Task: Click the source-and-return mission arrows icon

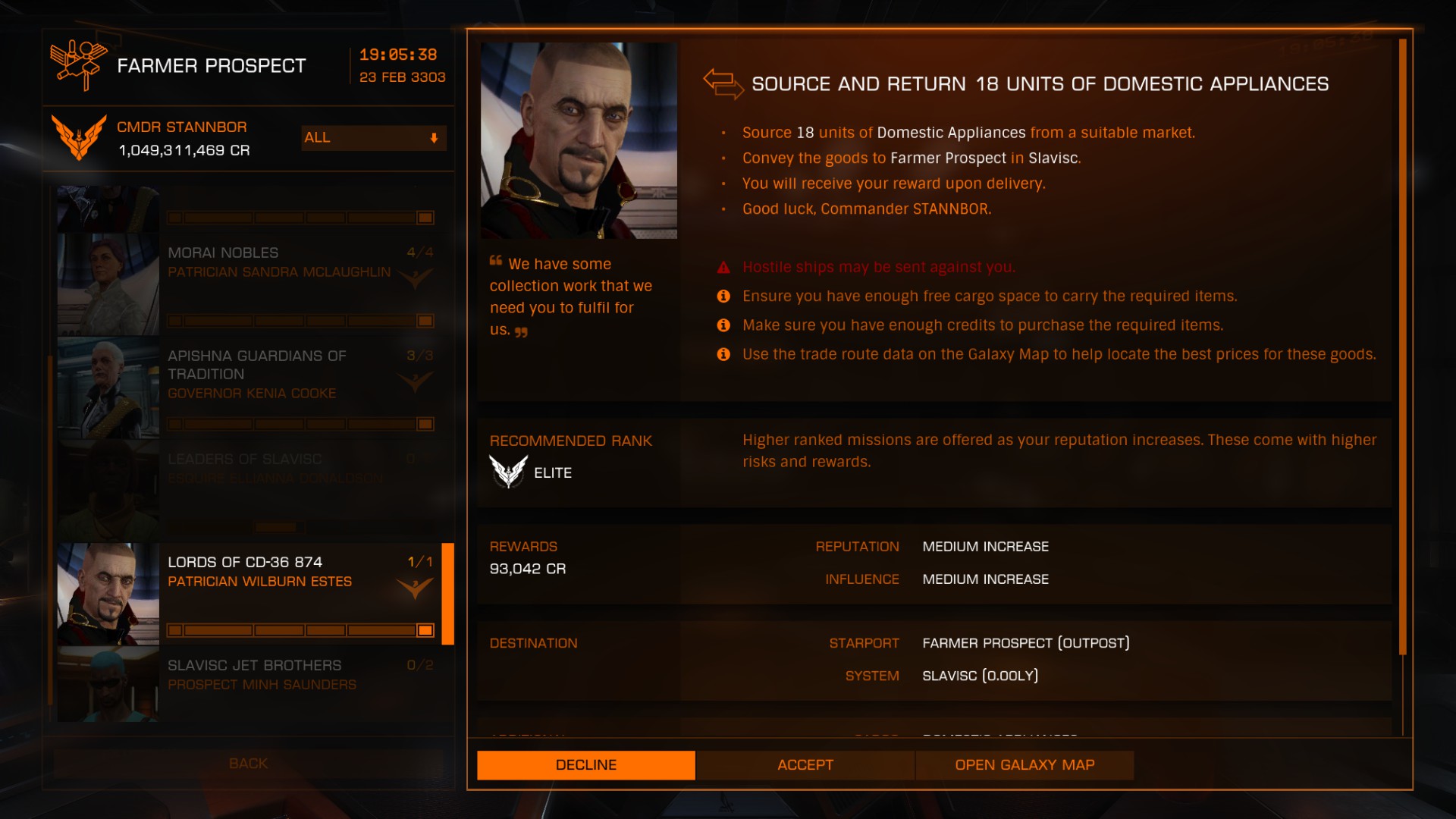Action: click(723, 83)
